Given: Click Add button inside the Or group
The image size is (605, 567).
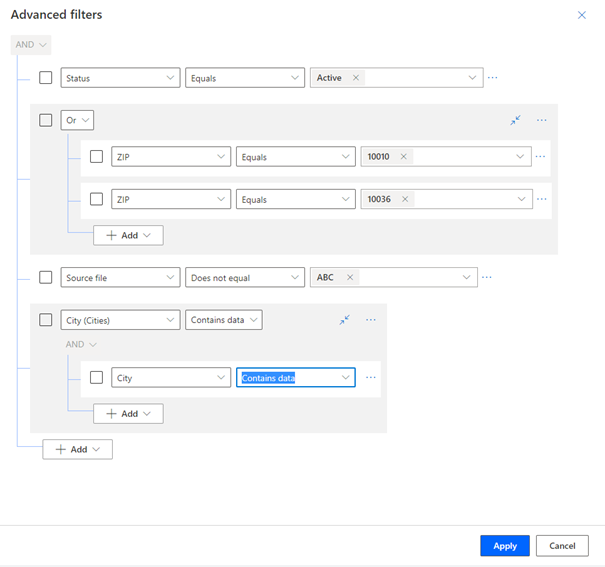Looking at the screenshot, I should [128, 235].
